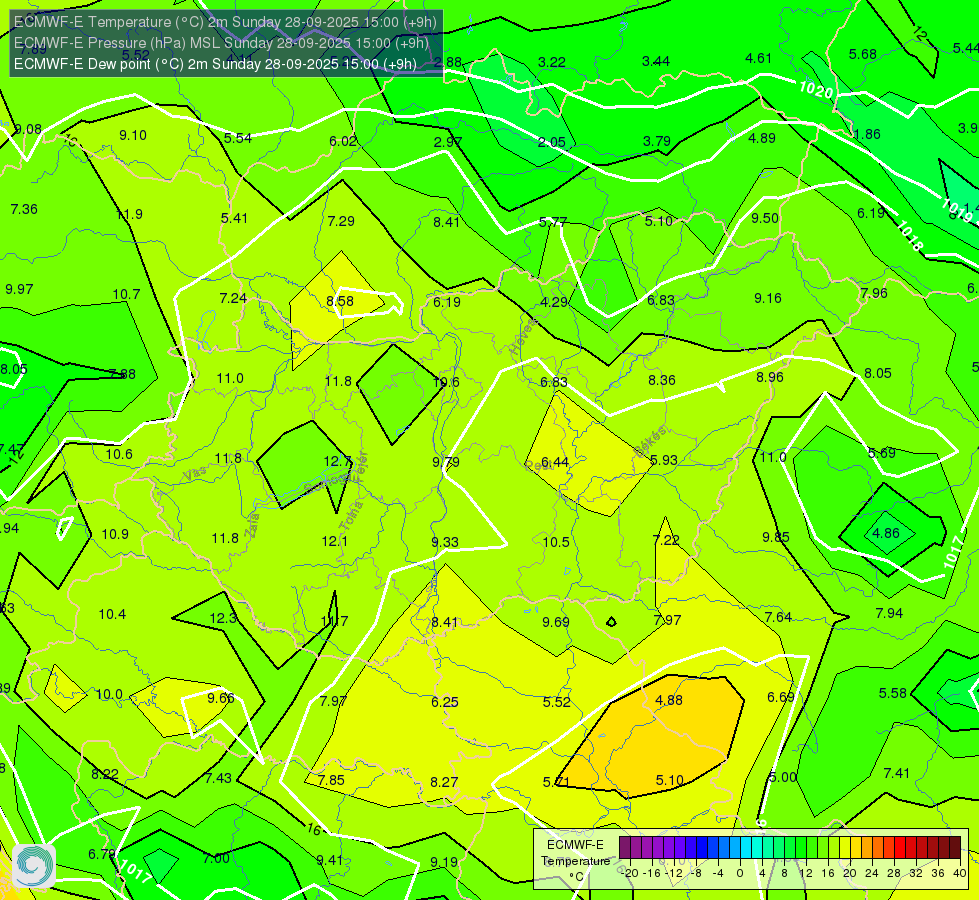Viewport: 979px width, 900px height.
Task: Click the grid value 11.9
Action: click(x=129, y=215)
